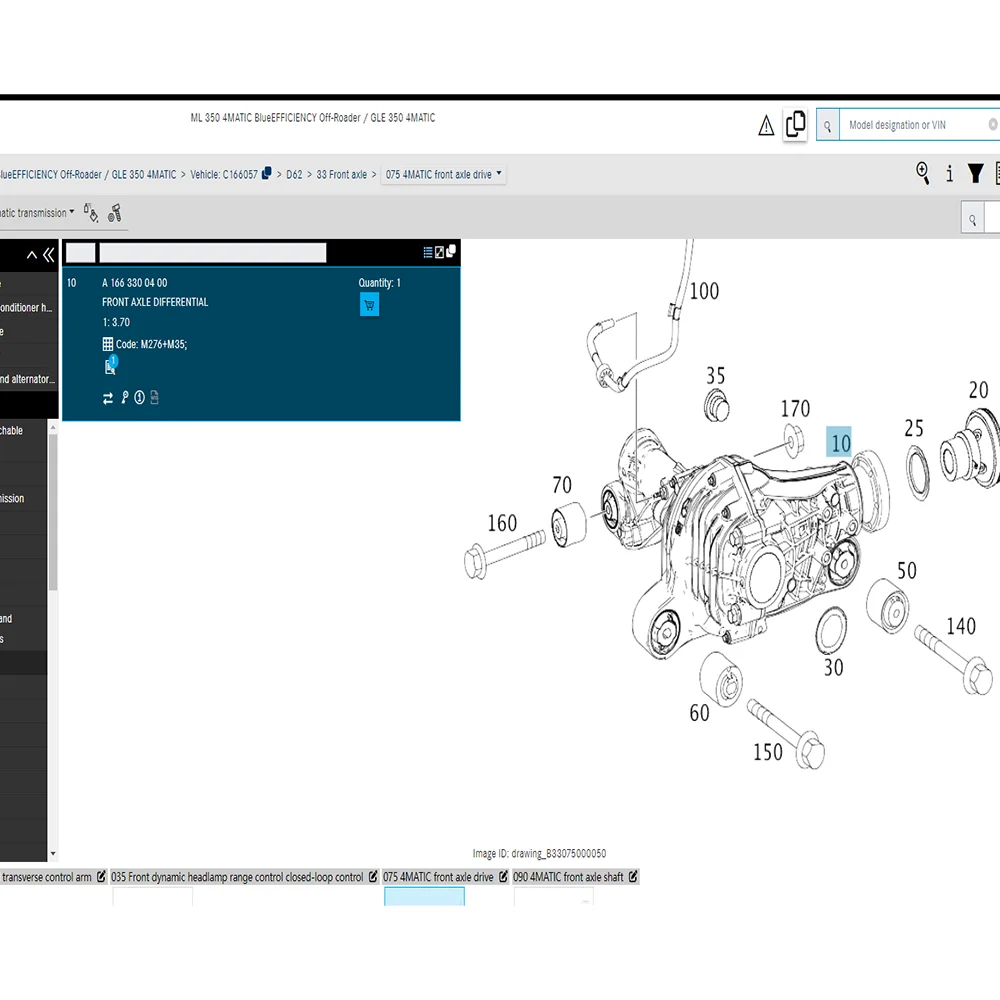Open the transverse control arm tab
Screen dimensions: 1000x1000
(47, 877)
